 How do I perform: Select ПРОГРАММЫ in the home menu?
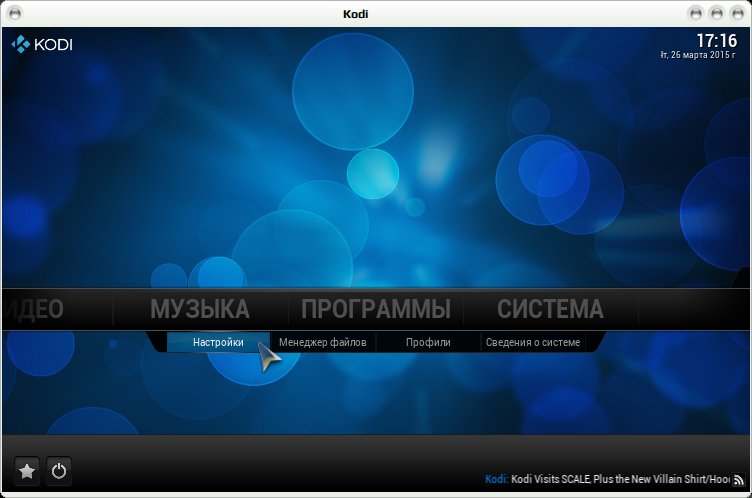click(376, 309)
